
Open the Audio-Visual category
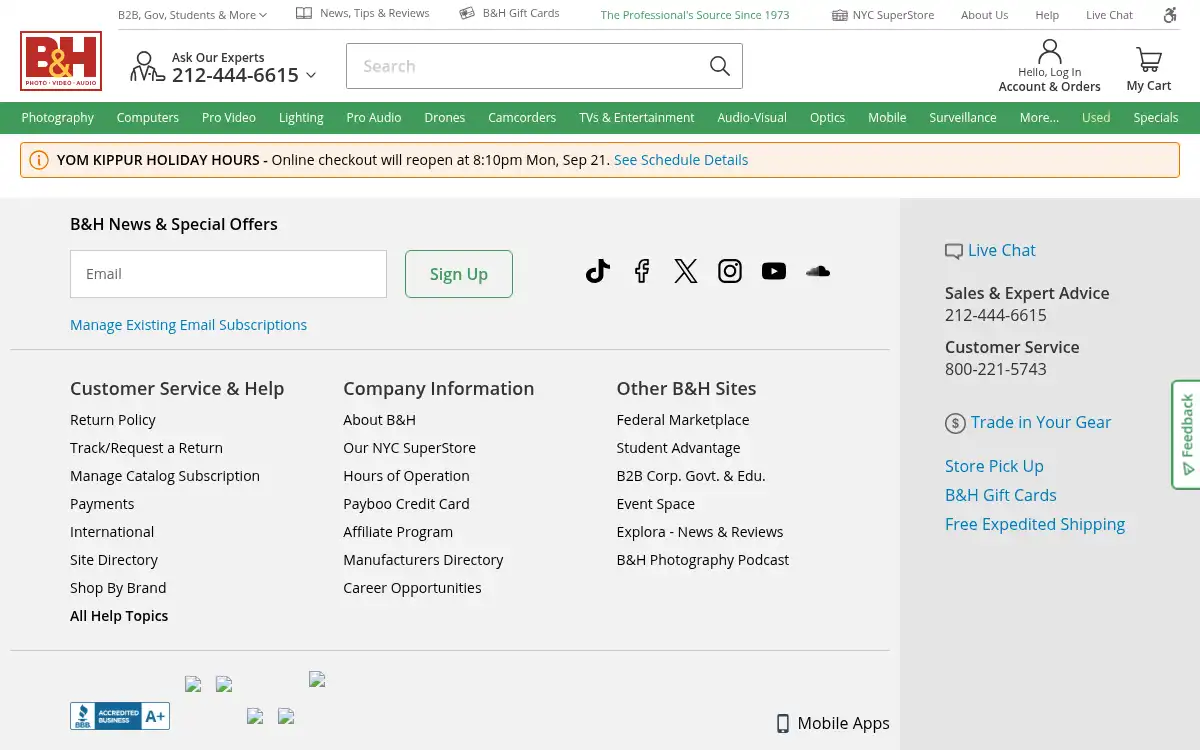752,117
